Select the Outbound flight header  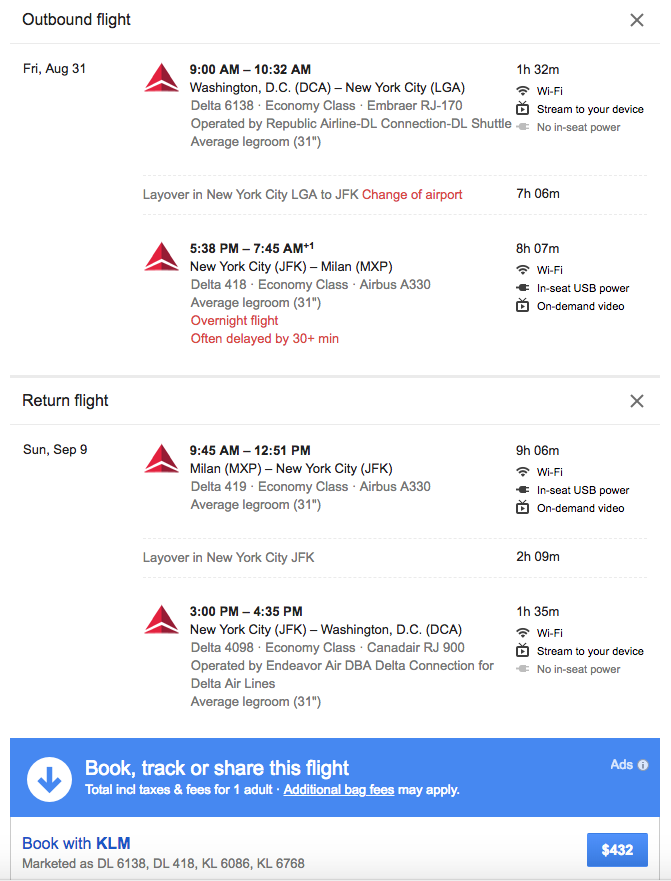(76, 20)
